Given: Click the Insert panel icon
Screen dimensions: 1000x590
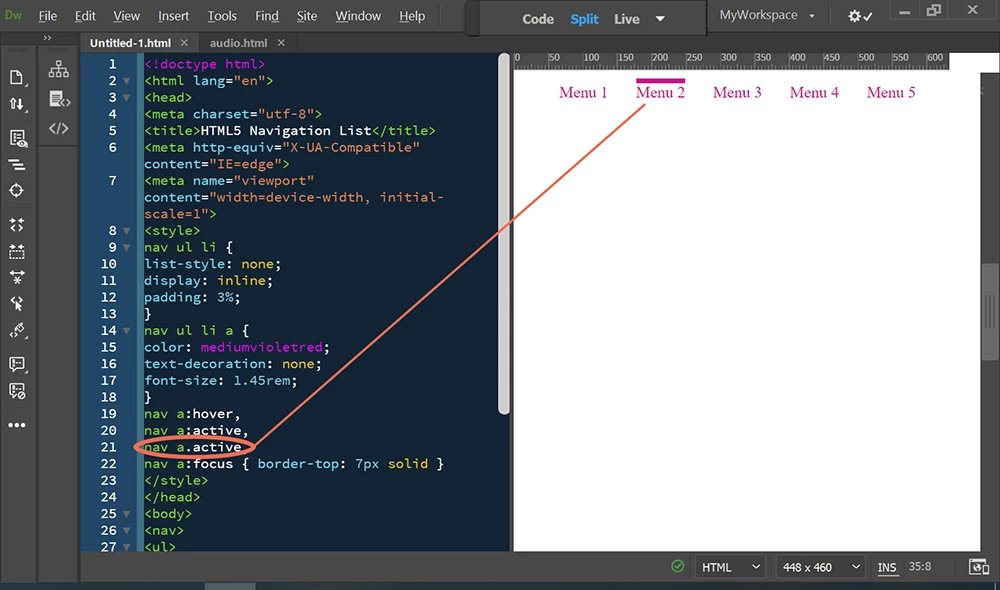Looking at the screenshot, I should pyautogui.click(x=59, y=99).
